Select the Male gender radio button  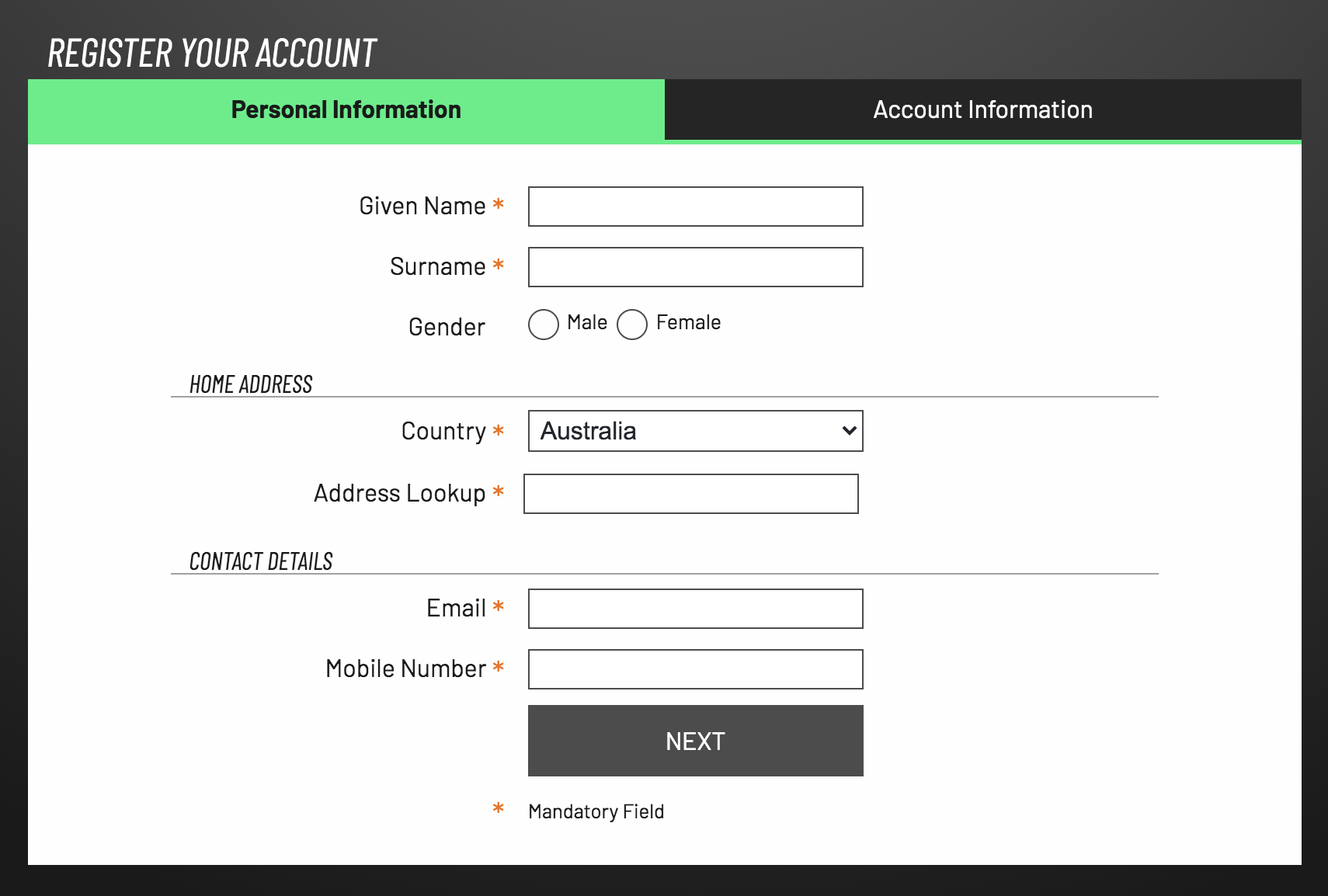[544, 325]
